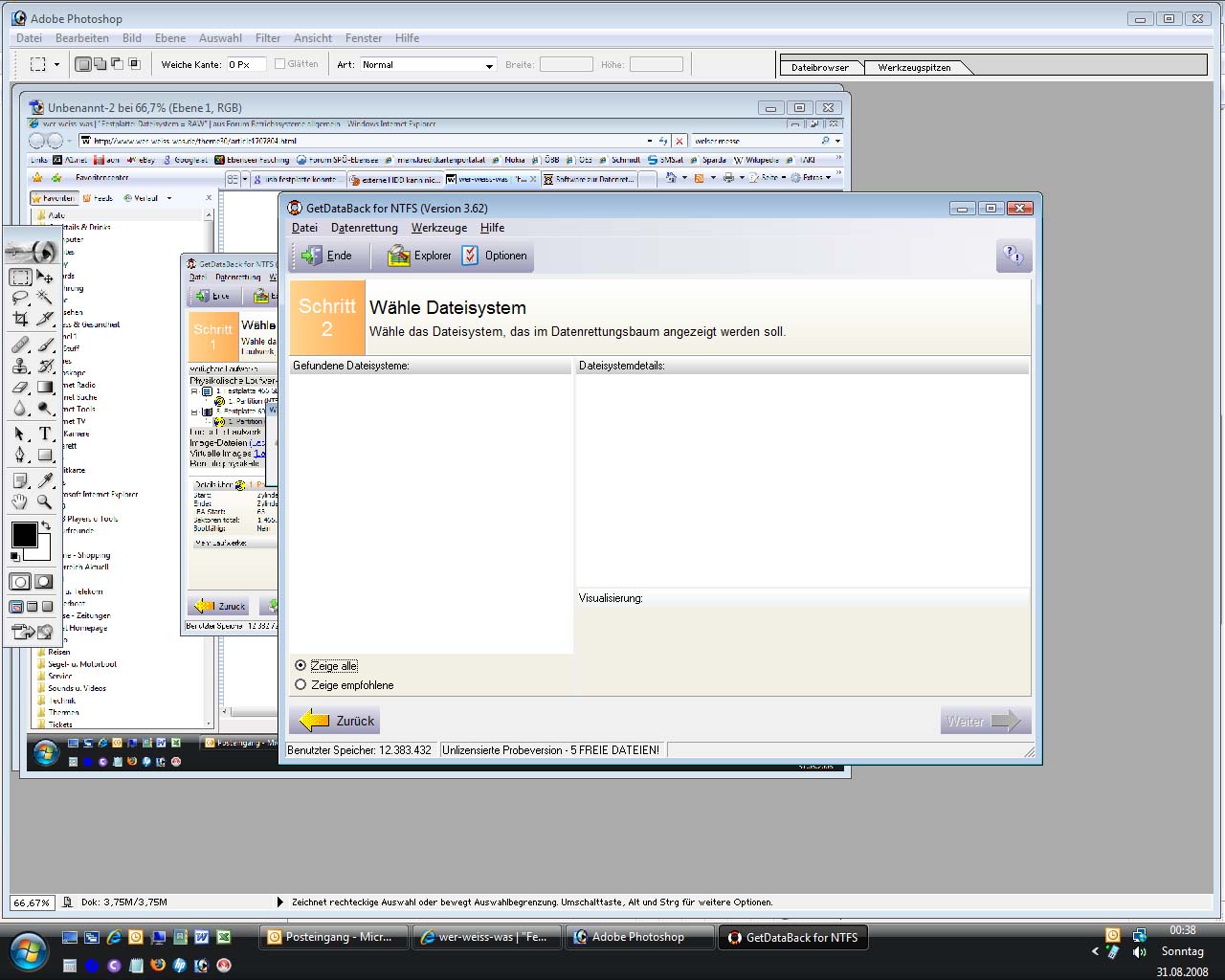The height and width of the screenshot is (980, 1225).
Task: Click Ende in GetDataBack toolbar
Action: [x=328, y=256]
